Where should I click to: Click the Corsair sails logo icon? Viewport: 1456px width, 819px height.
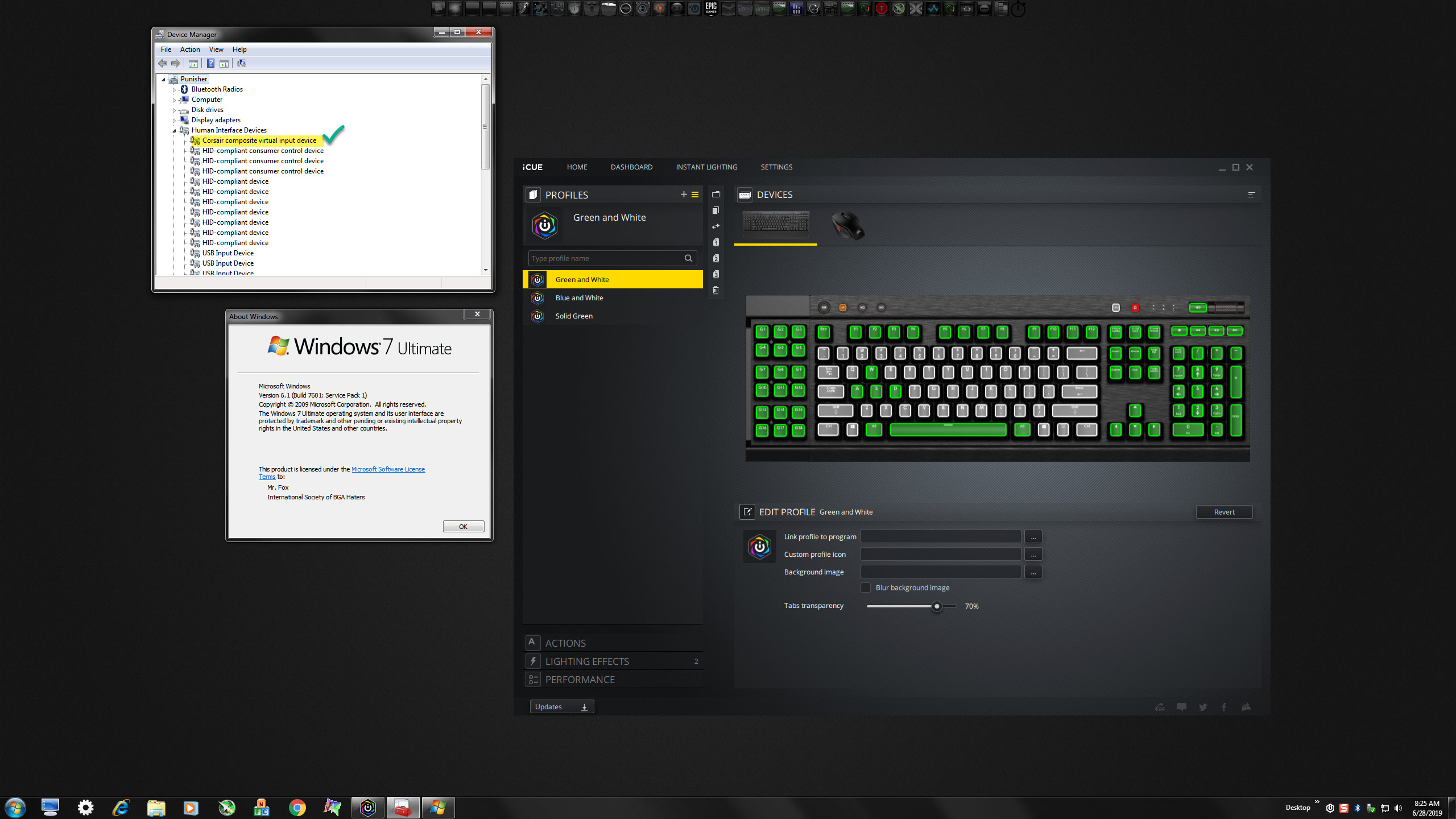point(1246,707)
